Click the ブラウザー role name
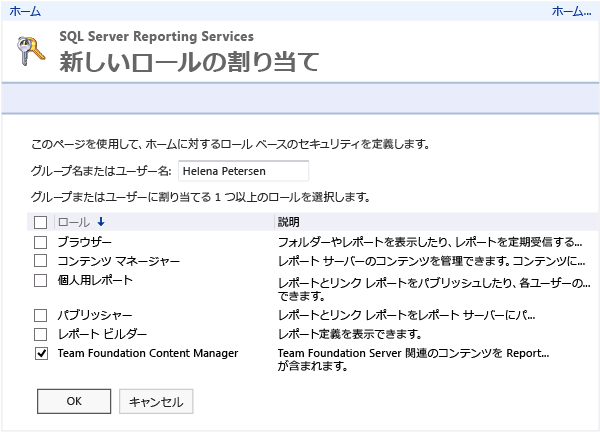The width and height of the screenshot is (600, 432). click(85, 242)
